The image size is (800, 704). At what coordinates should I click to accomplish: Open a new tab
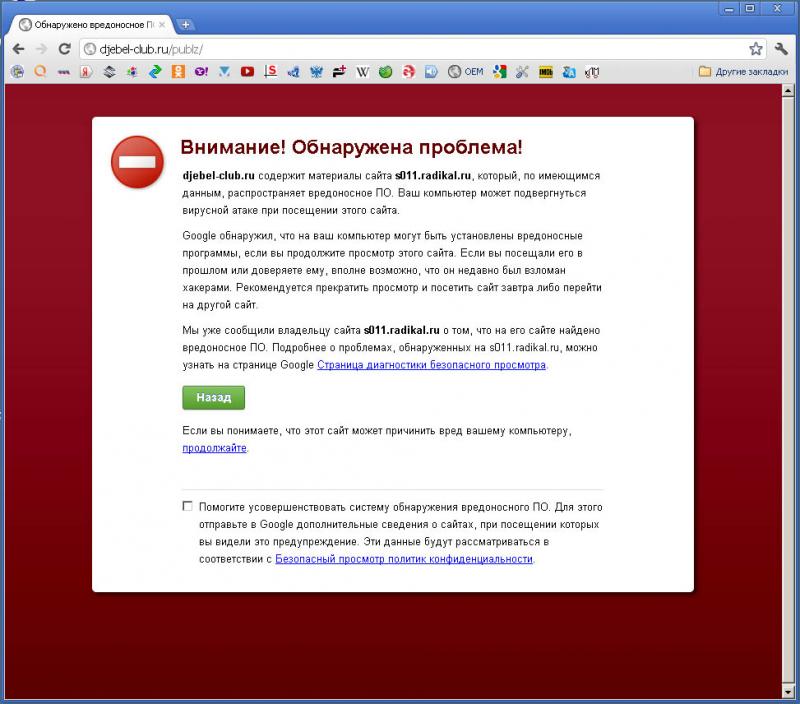coord(185,24)
